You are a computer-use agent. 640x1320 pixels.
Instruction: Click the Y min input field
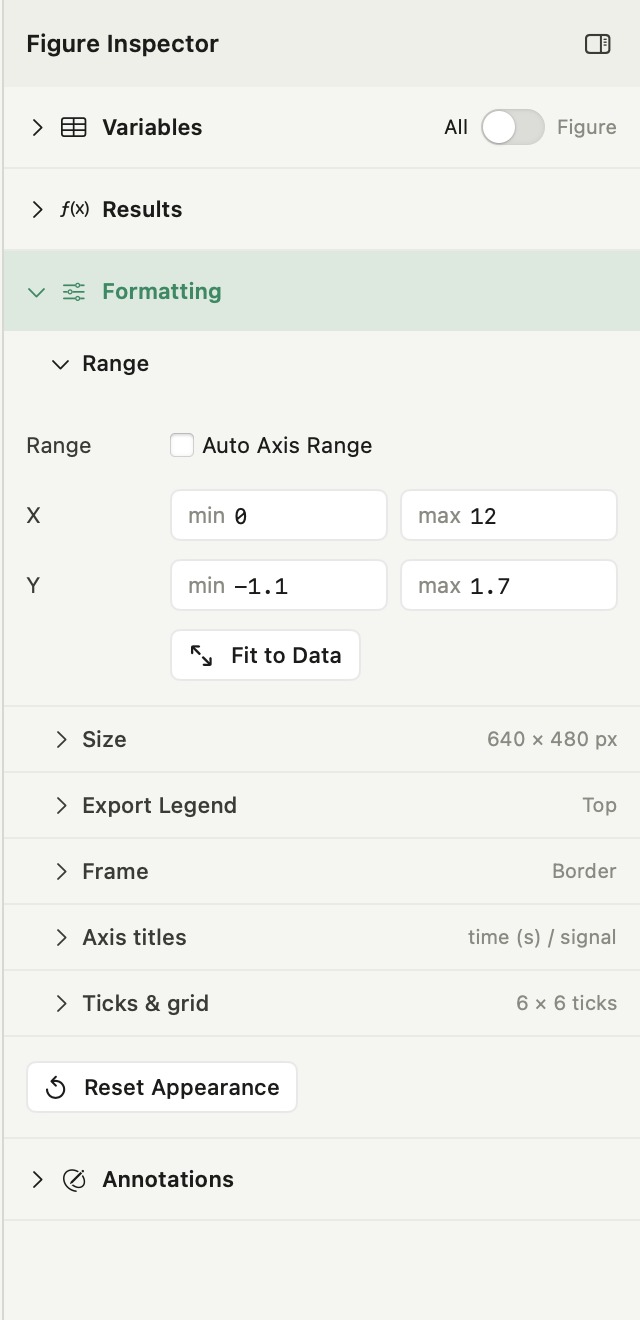tap(279, 585)
